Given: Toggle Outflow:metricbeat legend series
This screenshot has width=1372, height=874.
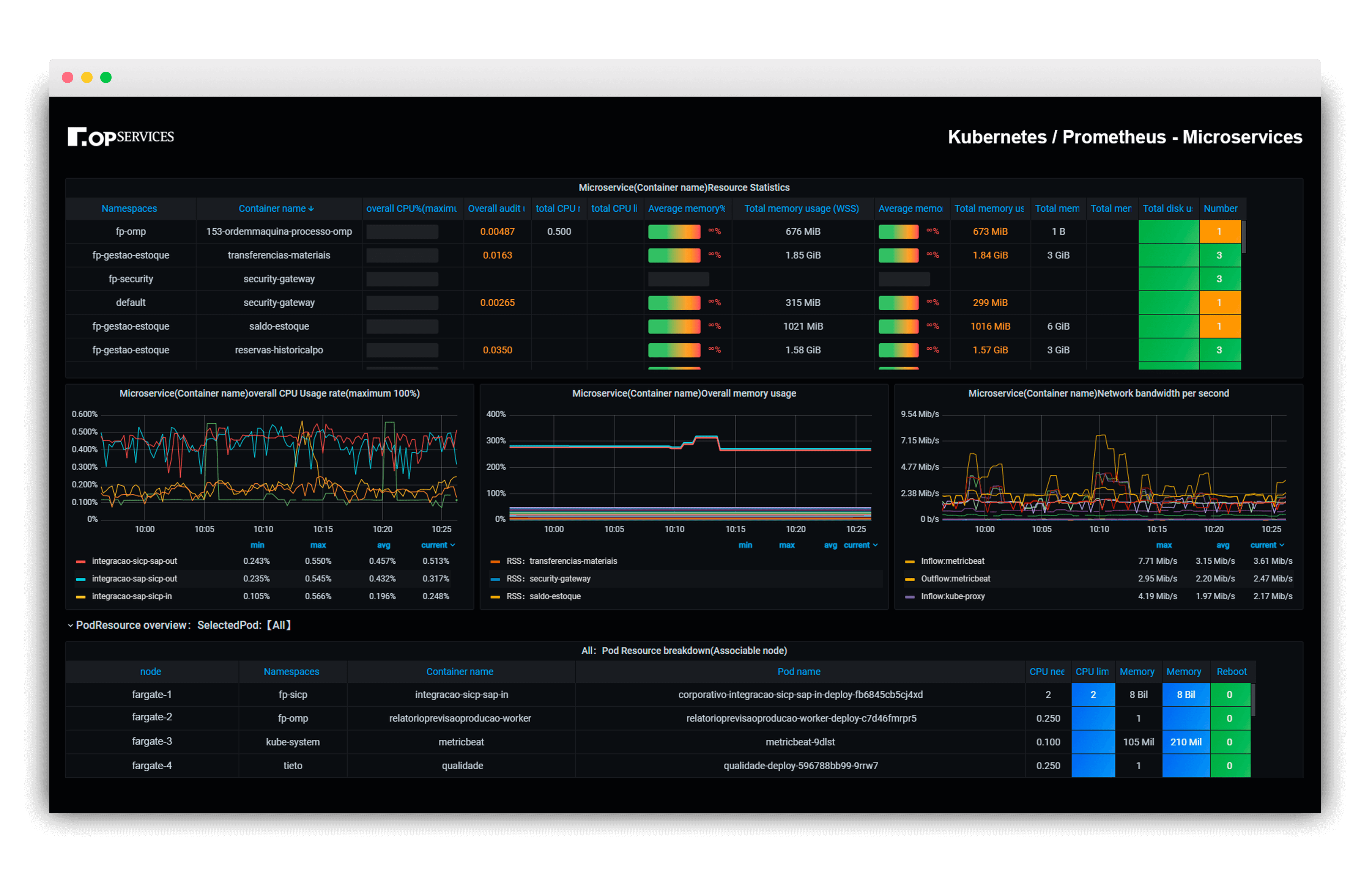Looking at the screenshot, I should click(x=956, y=579).
